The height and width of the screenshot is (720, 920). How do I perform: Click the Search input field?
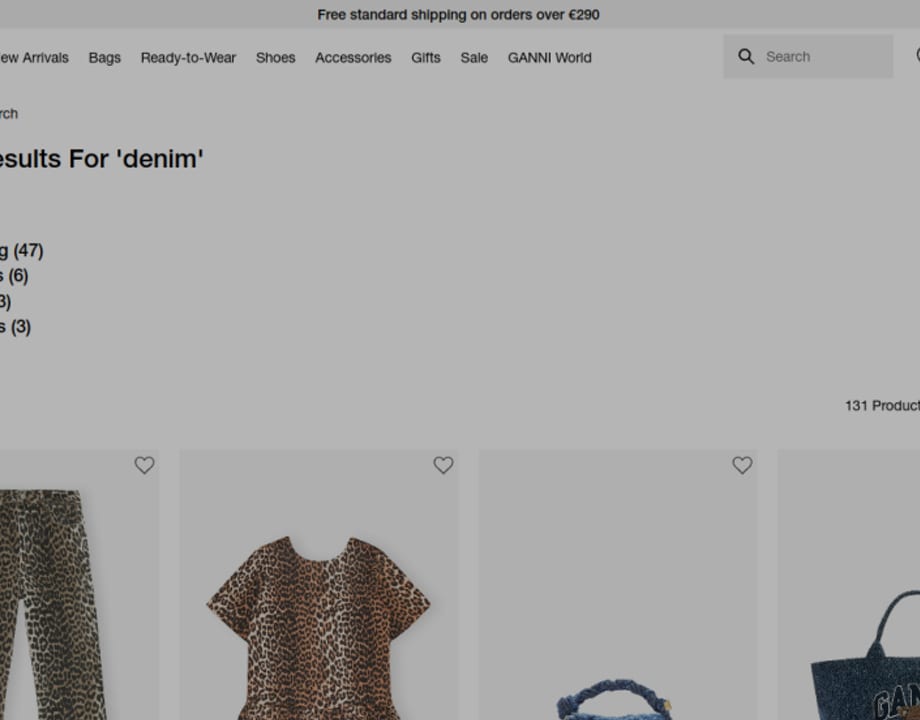[x=808, y=56]
